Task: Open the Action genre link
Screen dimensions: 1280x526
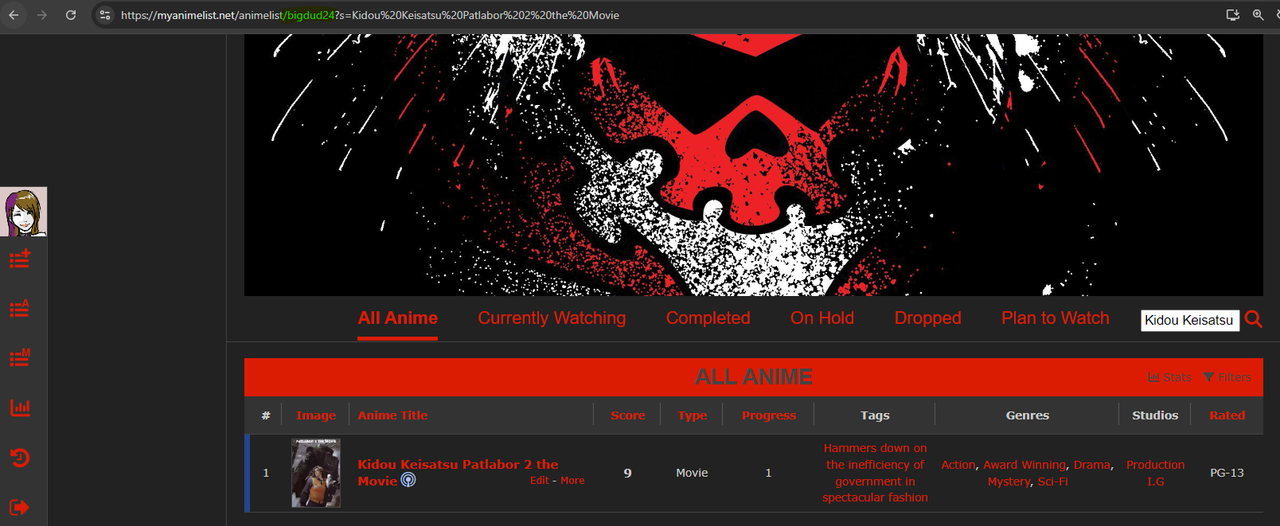Action: click(x=958, y=465)
